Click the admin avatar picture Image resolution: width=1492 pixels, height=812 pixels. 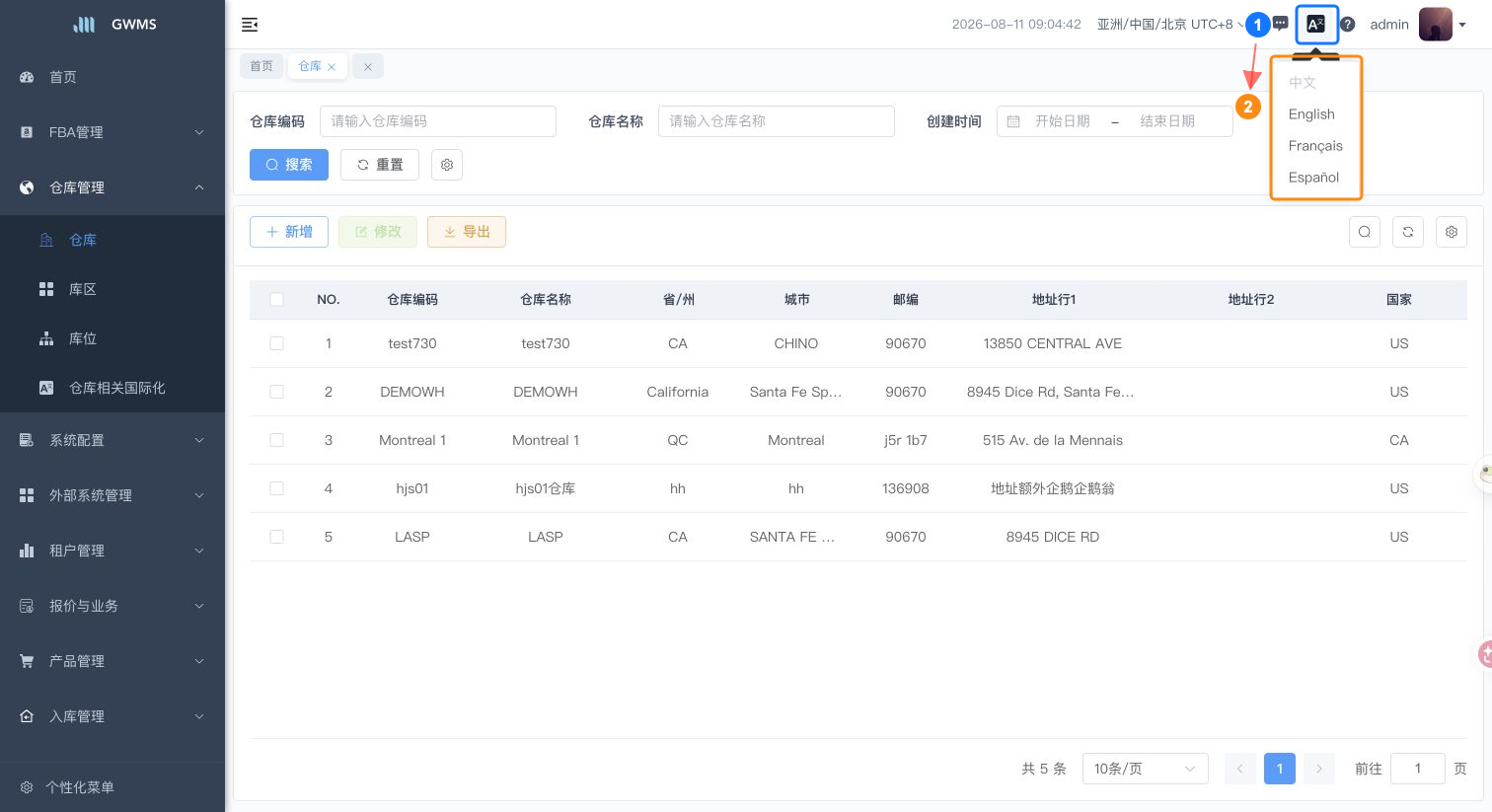(1436, 25)
